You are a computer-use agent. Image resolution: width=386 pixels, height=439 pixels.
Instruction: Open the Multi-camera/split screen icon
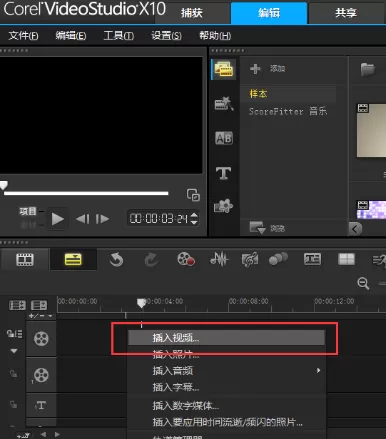346,259
